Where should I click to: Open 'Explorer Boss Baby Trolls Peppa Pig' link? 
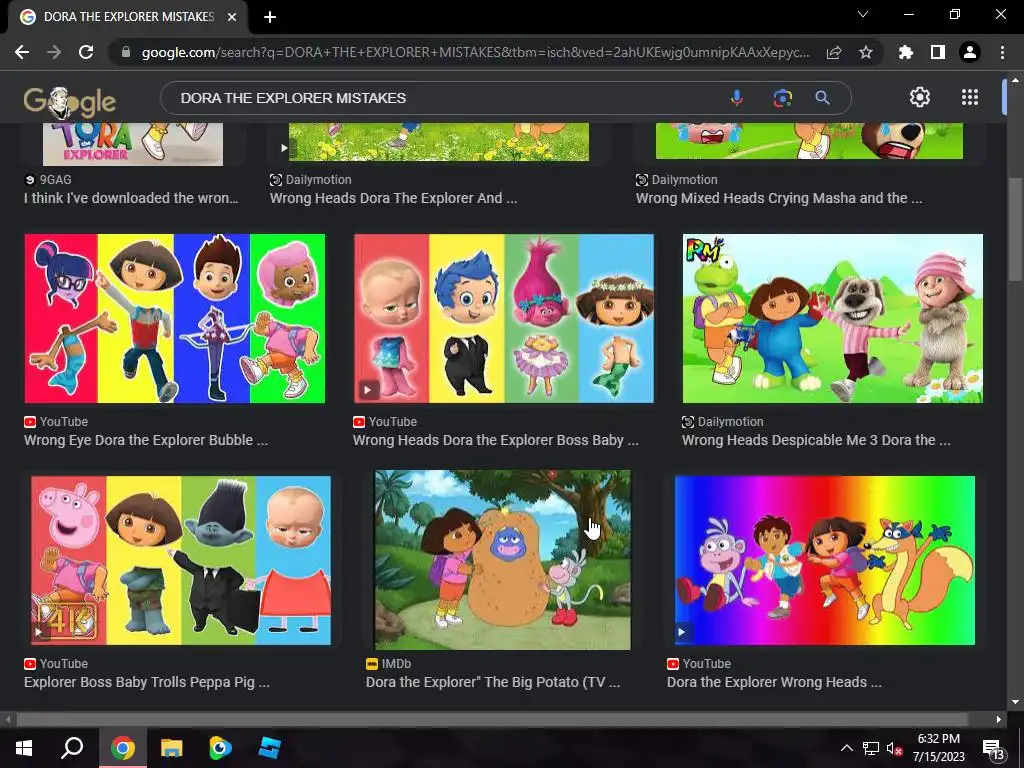point(147,682)
